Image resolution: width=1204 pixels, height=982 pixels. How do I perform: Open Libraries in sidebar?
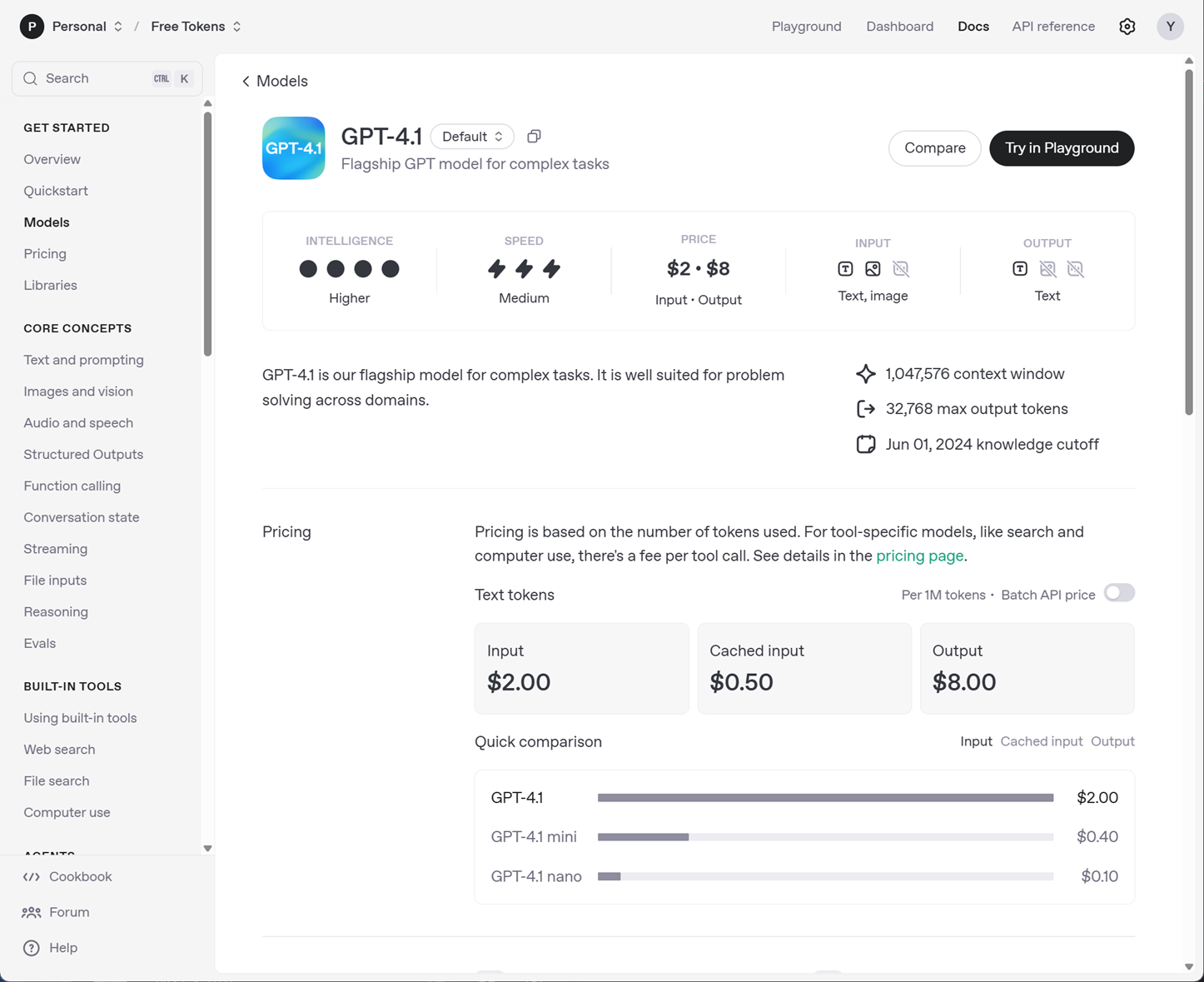(50, 285)
